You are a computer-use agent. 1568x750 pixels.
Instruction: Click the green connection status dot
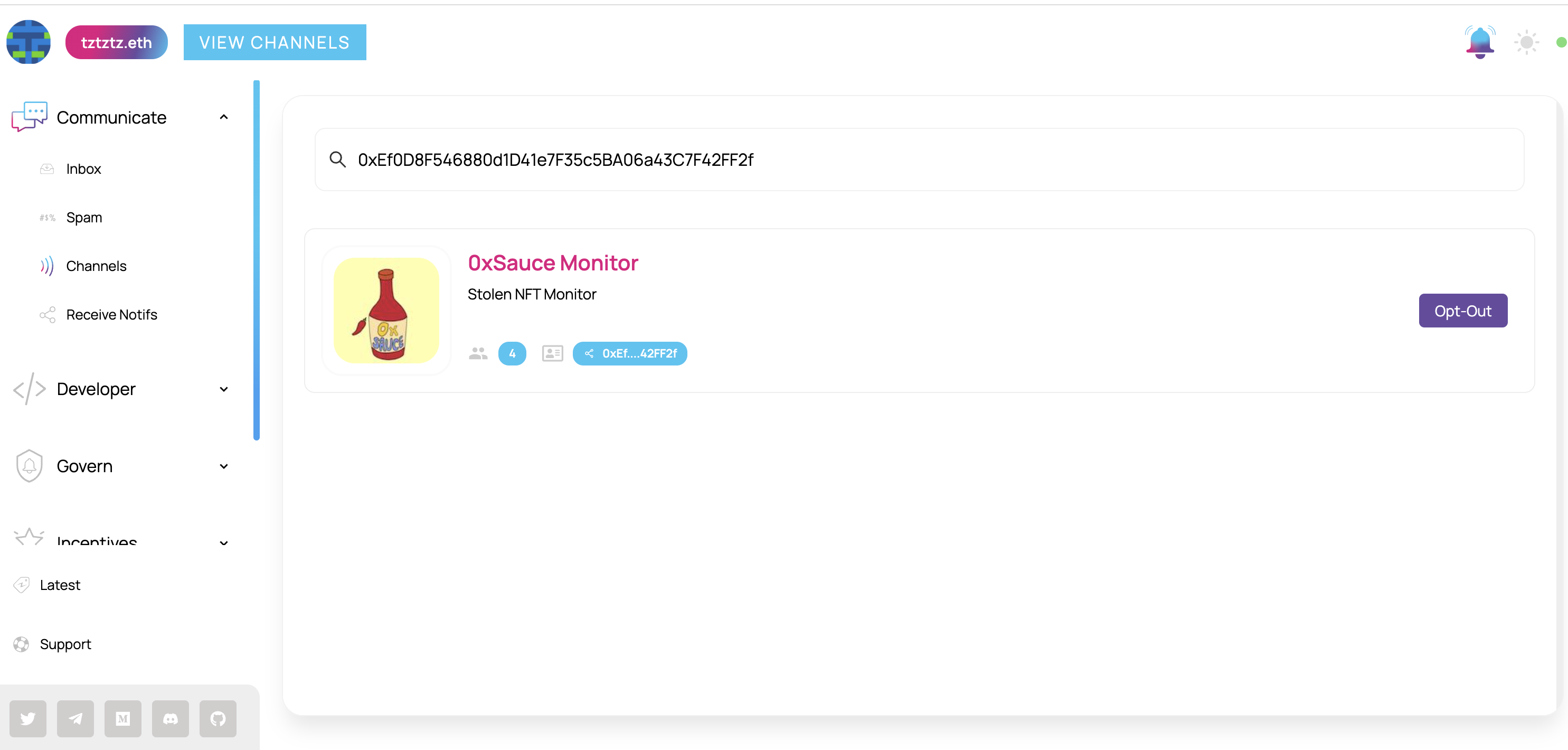click(x=1561, y=42)
